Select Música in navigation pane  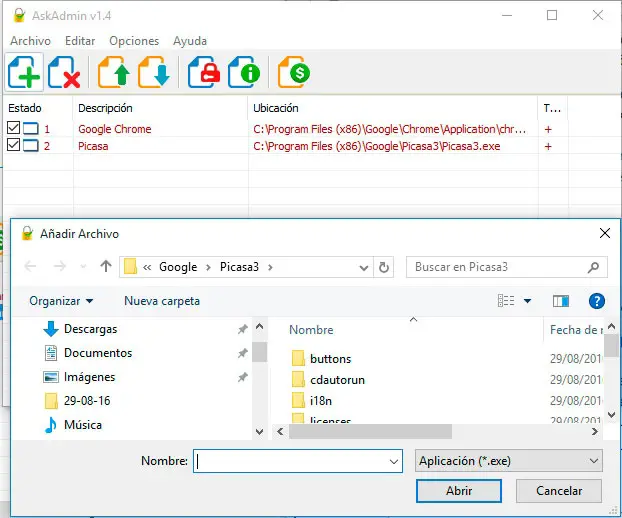point(83,425)
